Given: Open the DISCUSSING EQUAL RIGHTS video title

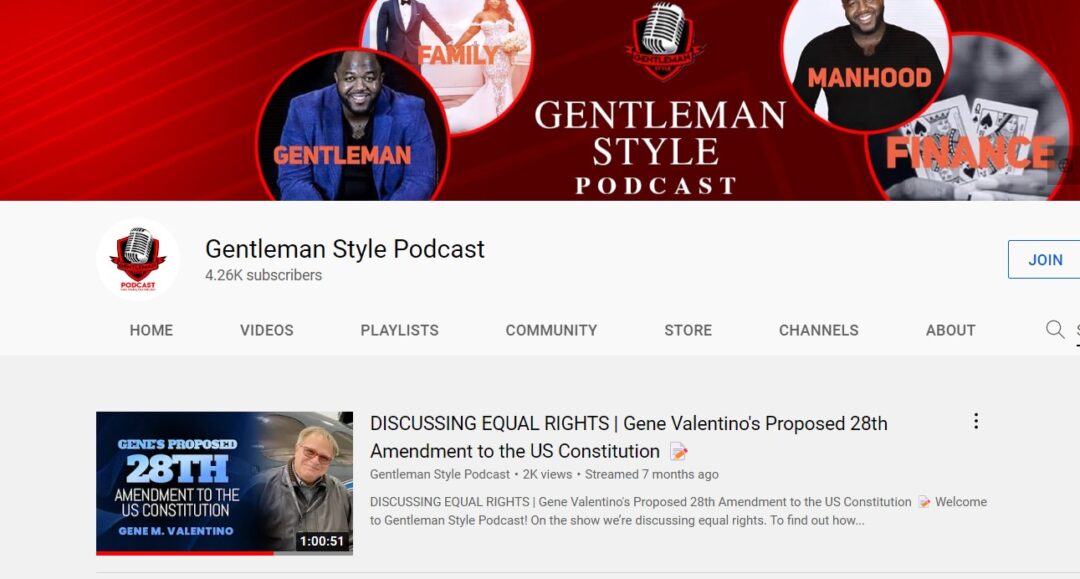Looking at the screenshot, I should click(x=628, y=437).
